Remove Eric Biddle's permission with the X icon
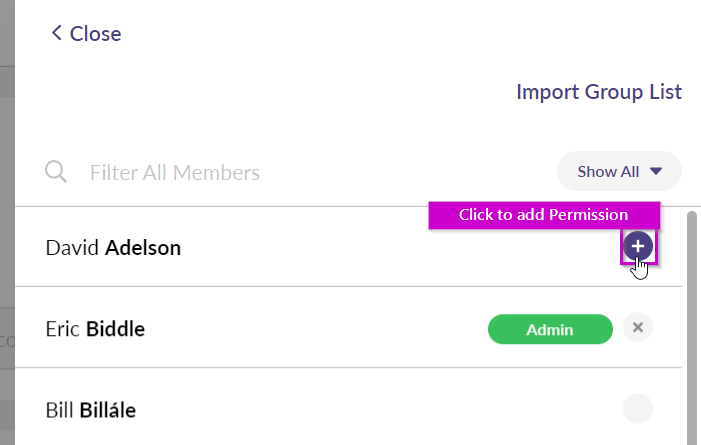Image resolution: width=701 pixels, height=445 pixels. coord(638,327)
